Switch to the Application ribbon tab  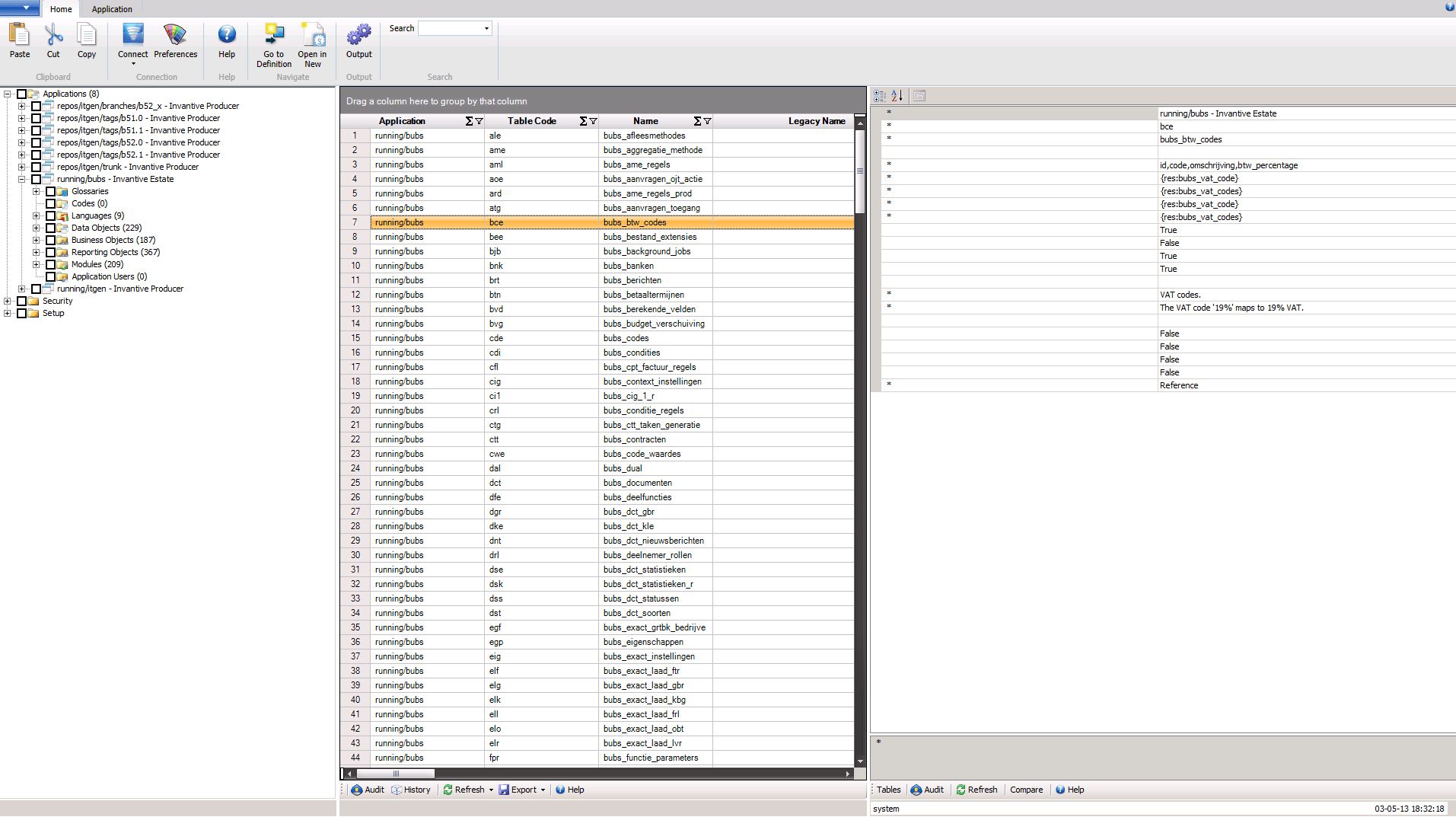point(111,9)
